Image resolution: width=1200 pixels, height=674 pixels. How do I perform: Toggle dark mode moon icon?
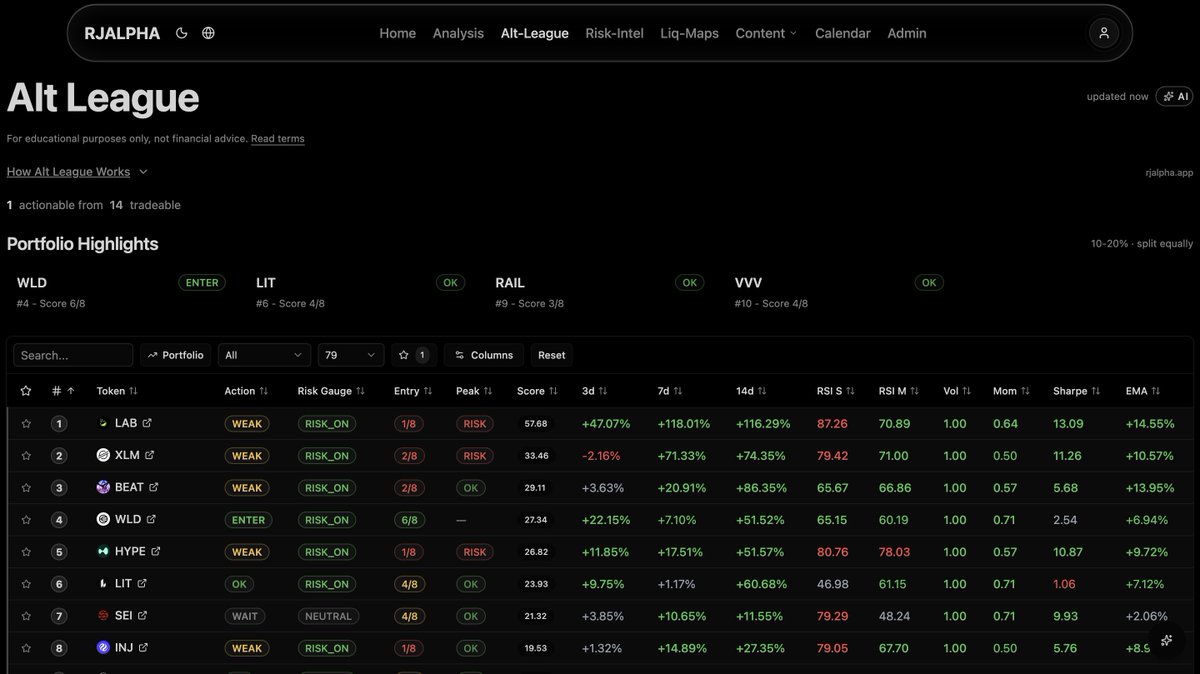click(x=181, y=33)
